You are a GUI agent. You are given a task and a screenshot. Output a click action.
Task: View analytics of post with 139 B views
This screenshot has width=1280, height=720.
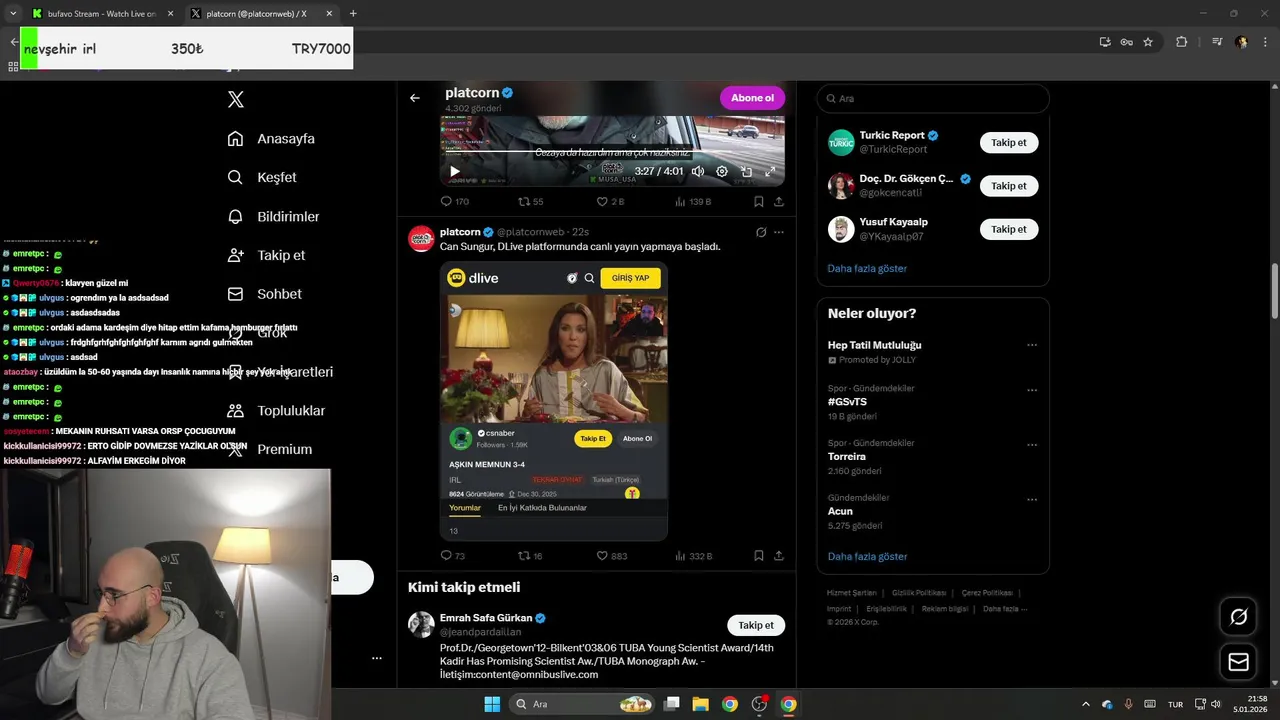point(693,201)
